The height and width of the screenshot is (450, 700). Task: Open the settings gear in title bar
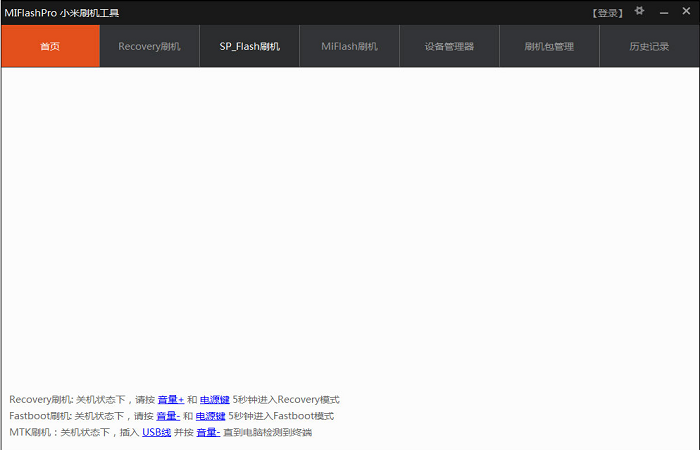640,11
